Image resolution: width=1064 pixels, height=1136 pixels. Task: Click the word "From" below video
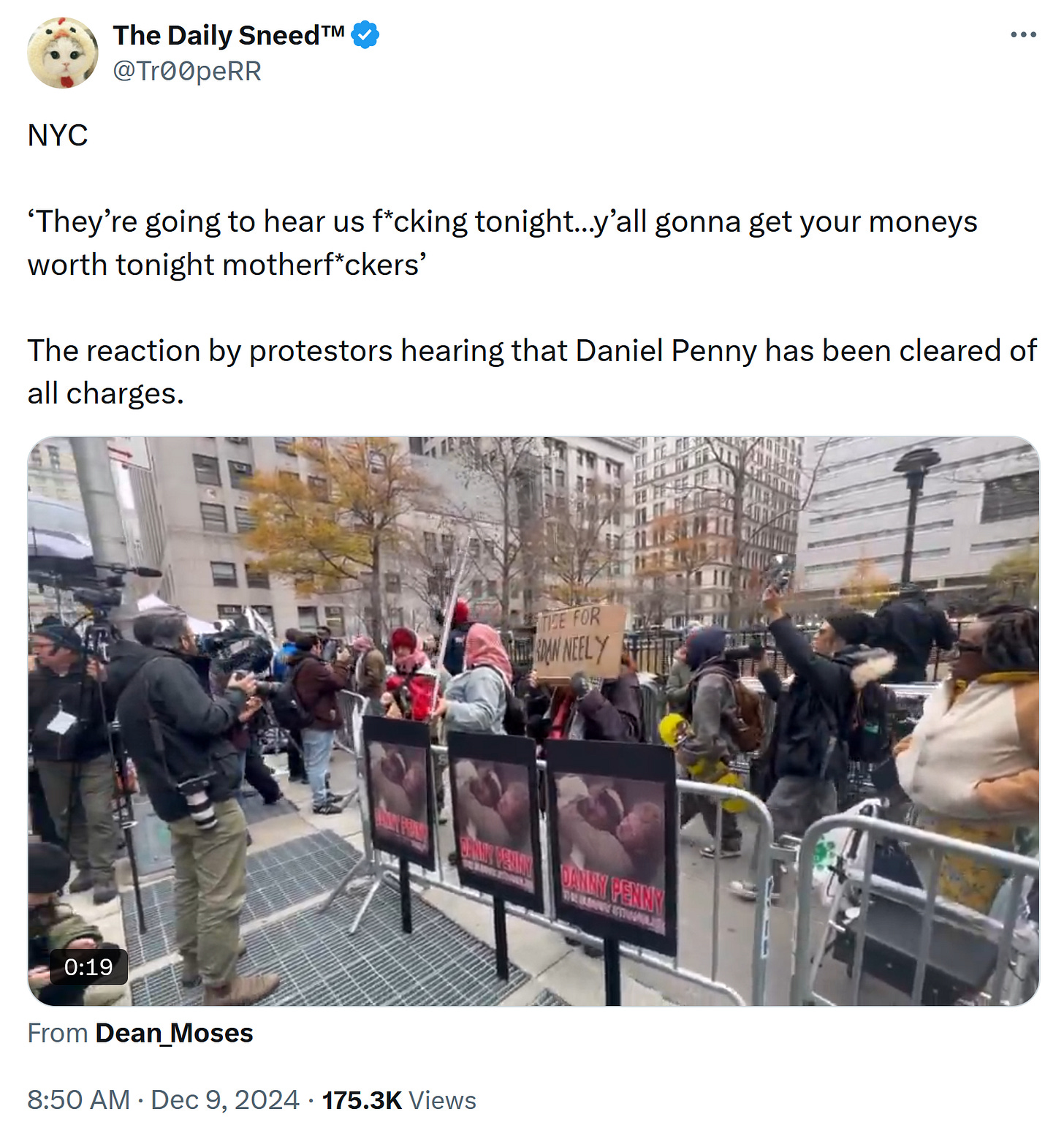coord(58,1033)
